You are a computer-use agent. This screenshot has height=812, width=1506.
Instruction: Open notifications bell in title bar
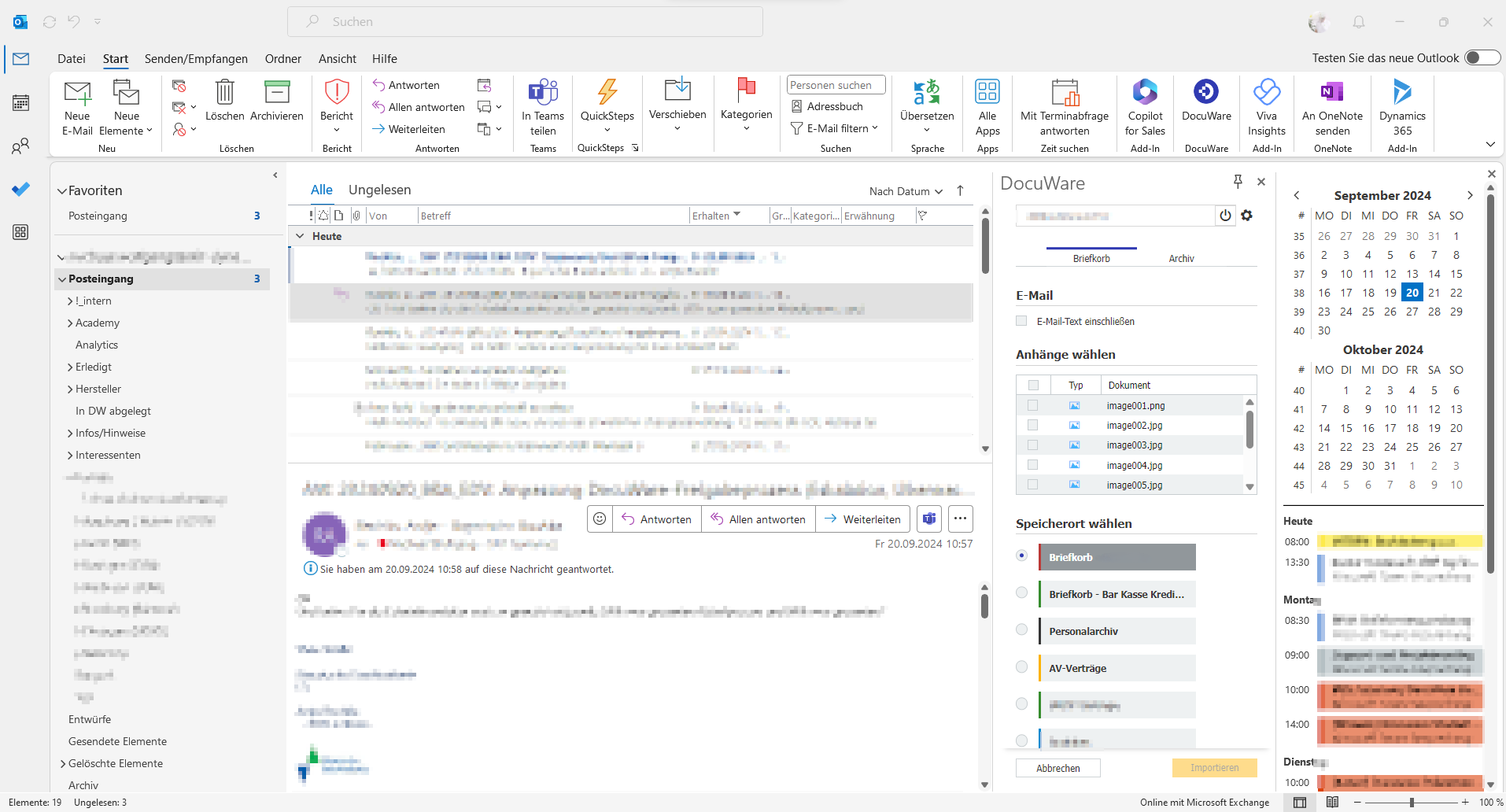(1359, 22)
